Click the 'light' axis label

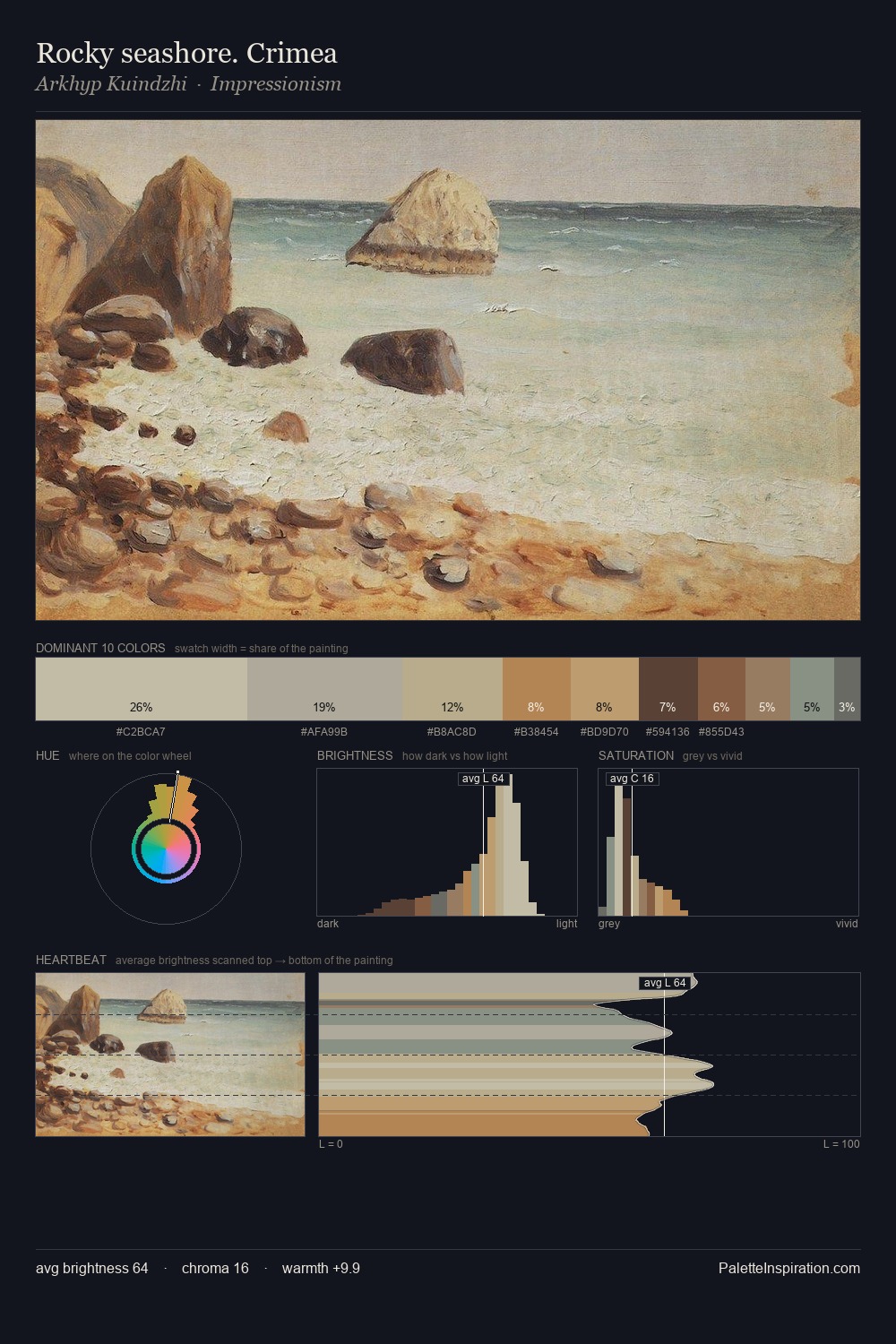[x=566, y=924]
